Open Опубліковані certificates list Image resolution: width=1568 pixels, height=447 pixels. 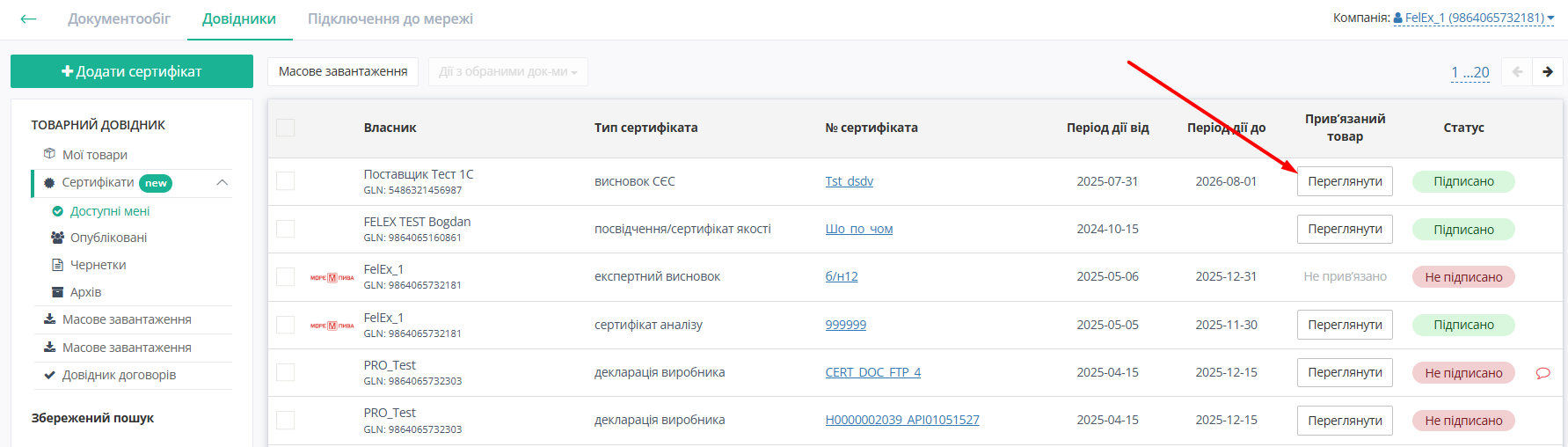point(109,238)
